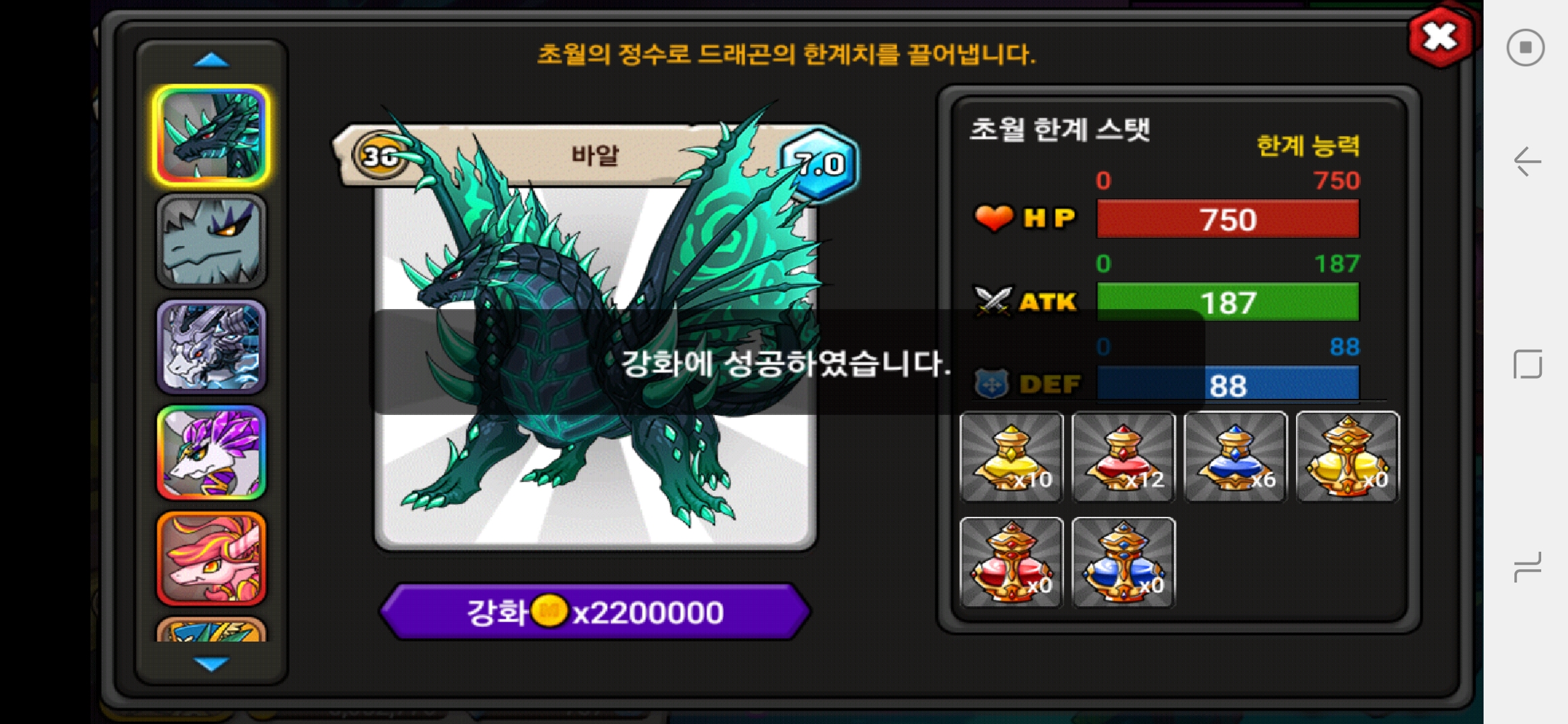
Task: Tap the Android back navigation arrow
Action: coord(1527,162)
